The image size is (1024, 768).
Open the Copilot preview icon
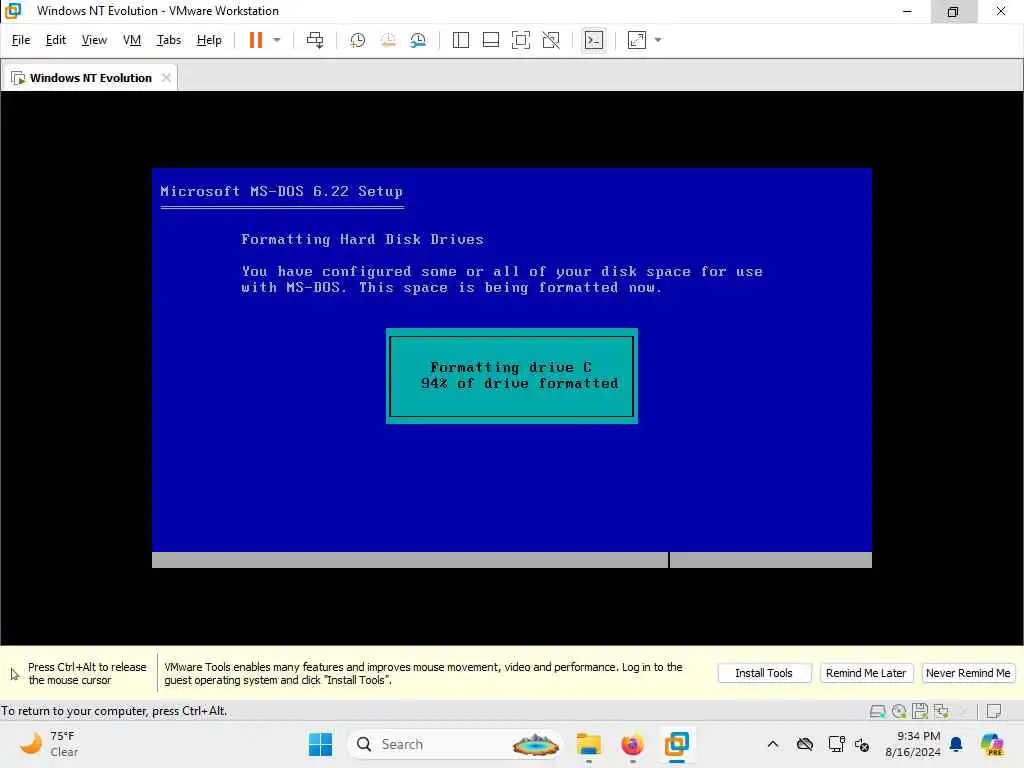992,744
